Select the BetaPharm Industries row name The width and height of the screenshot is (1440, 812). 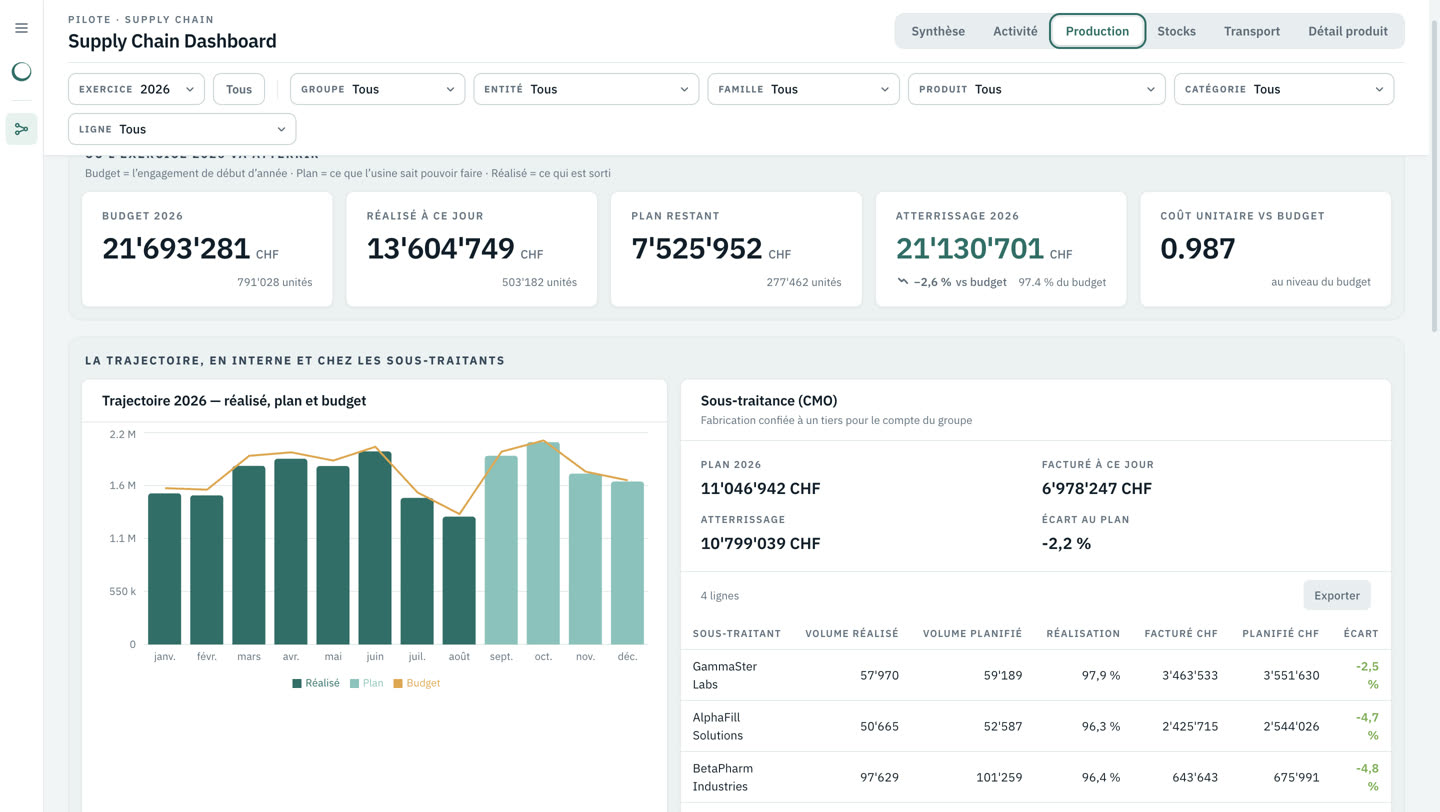(x=723, y=777)
